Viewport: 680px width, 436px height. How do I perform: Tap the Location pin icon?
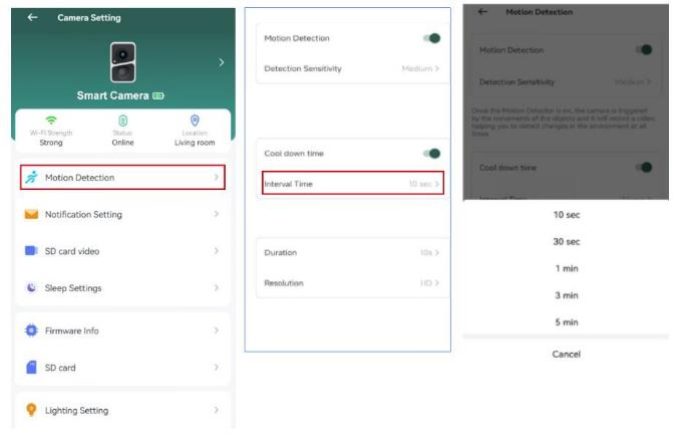point(194,120)
